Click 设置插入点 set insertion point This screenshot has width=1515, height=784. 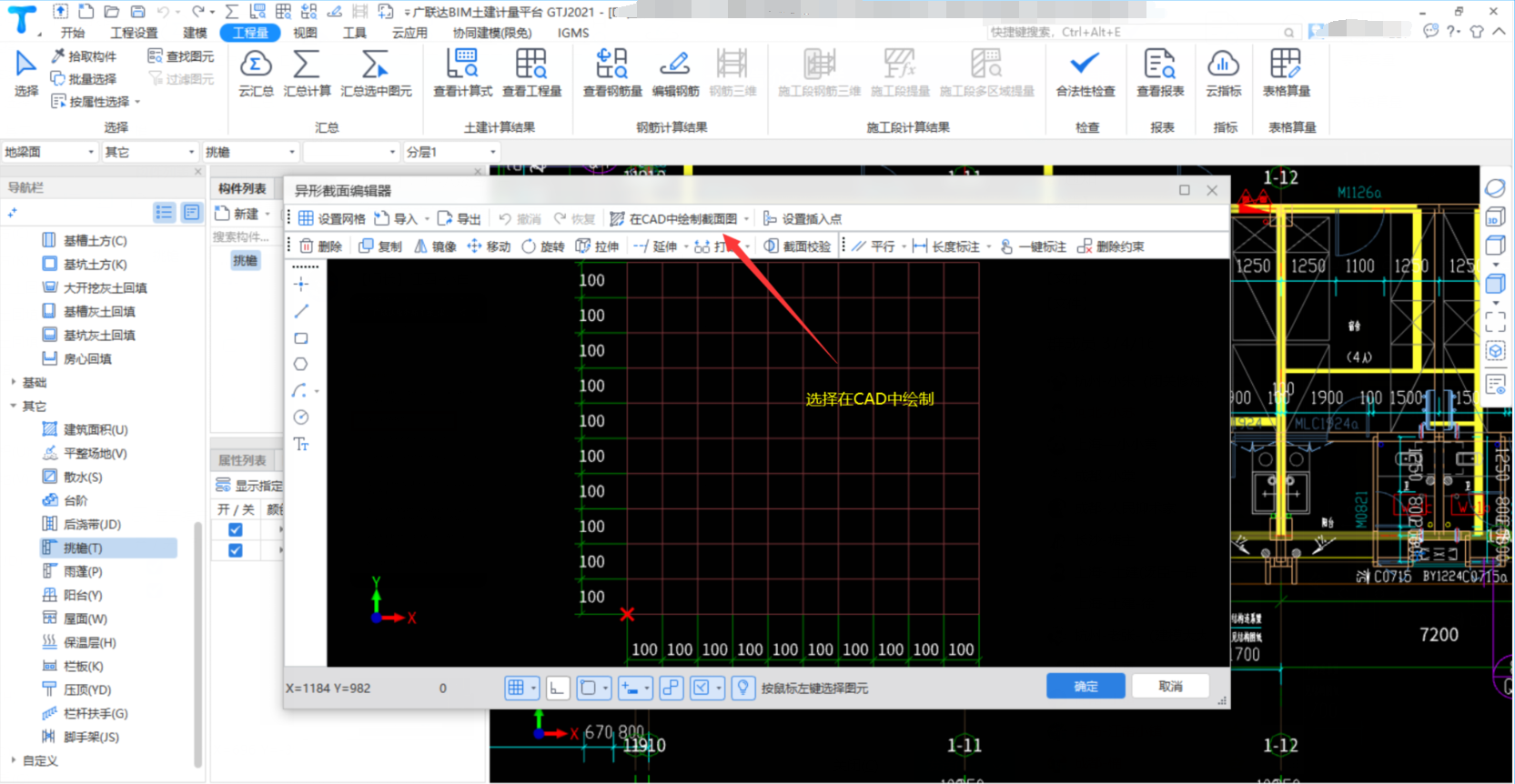pos(803,219)
